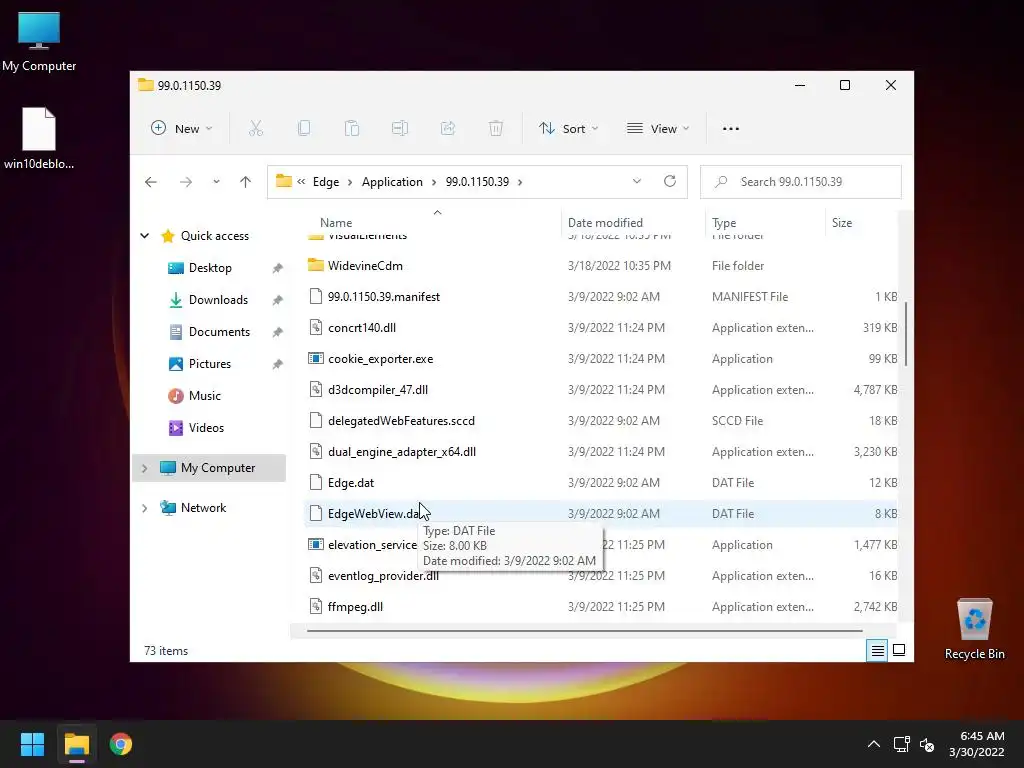The image size is (1024, 768).
Task: Click the Delete trash icon in toolbar
Action: pos(496,129)
